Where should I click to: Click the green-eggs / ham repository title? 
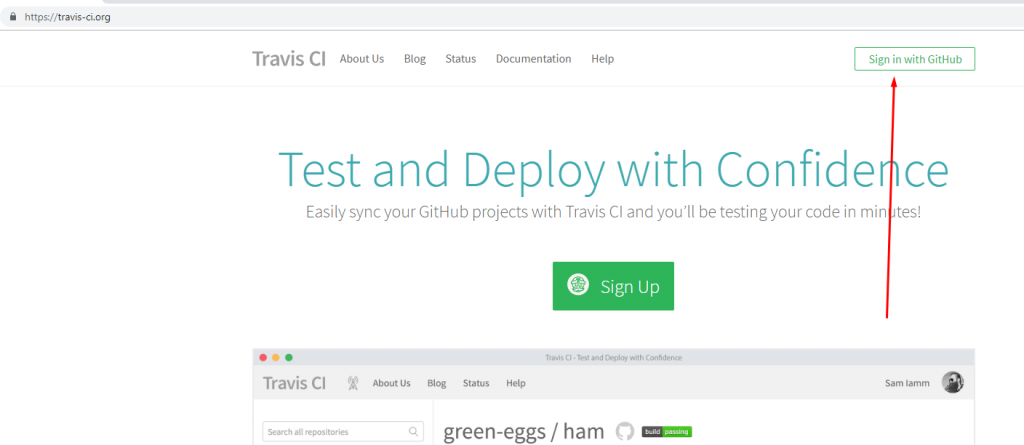524,431
